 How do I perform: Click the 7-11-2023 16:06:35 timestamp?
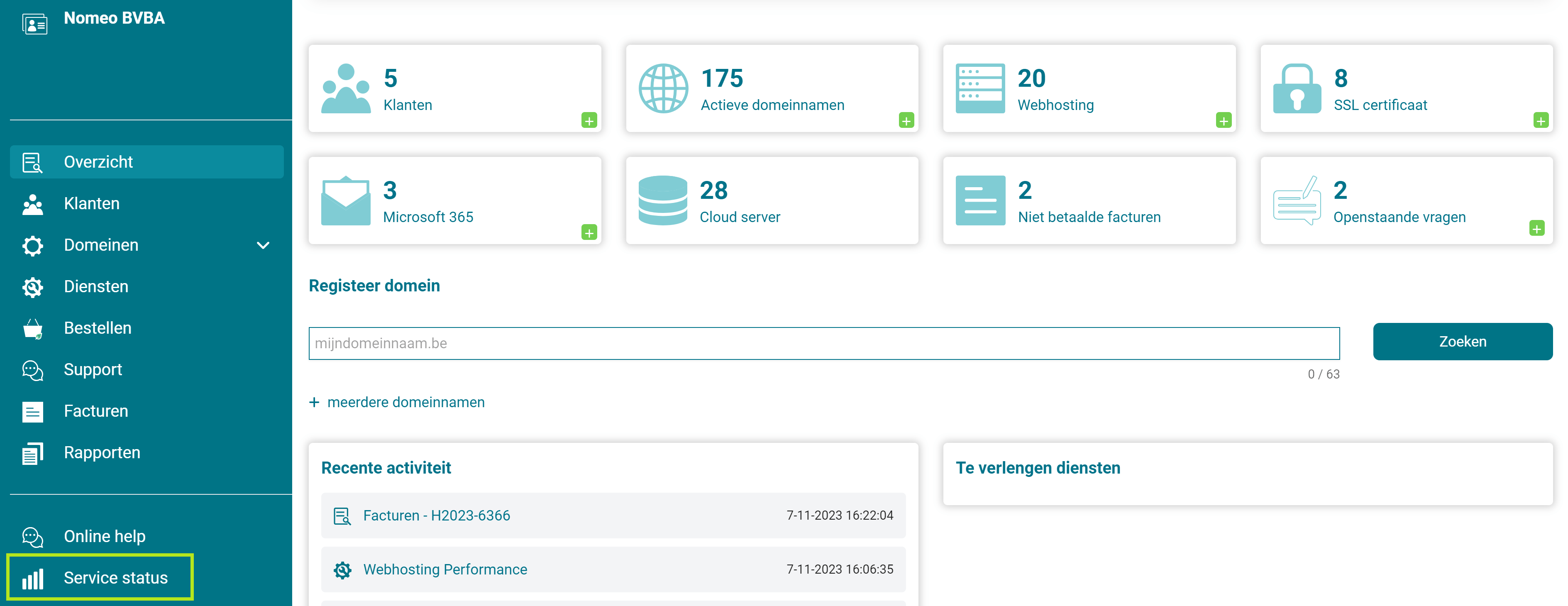coord(839,569)
